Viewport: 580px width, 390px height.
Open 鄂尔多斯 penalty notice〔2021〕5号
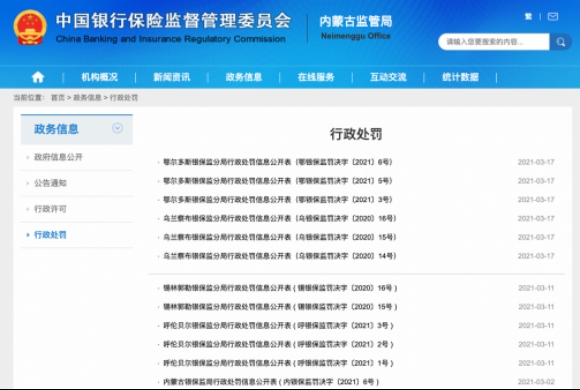click(x=278, y=181)
